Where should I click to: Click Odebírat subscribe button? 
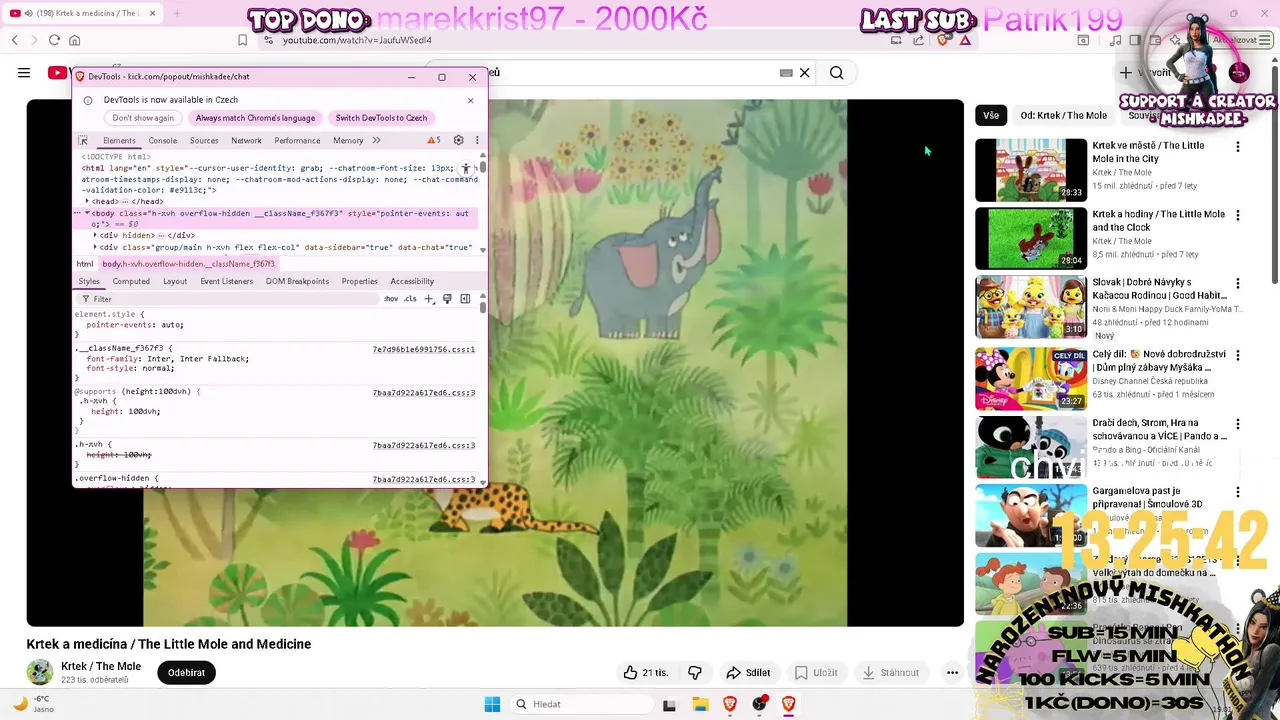(x=186, y=673)
